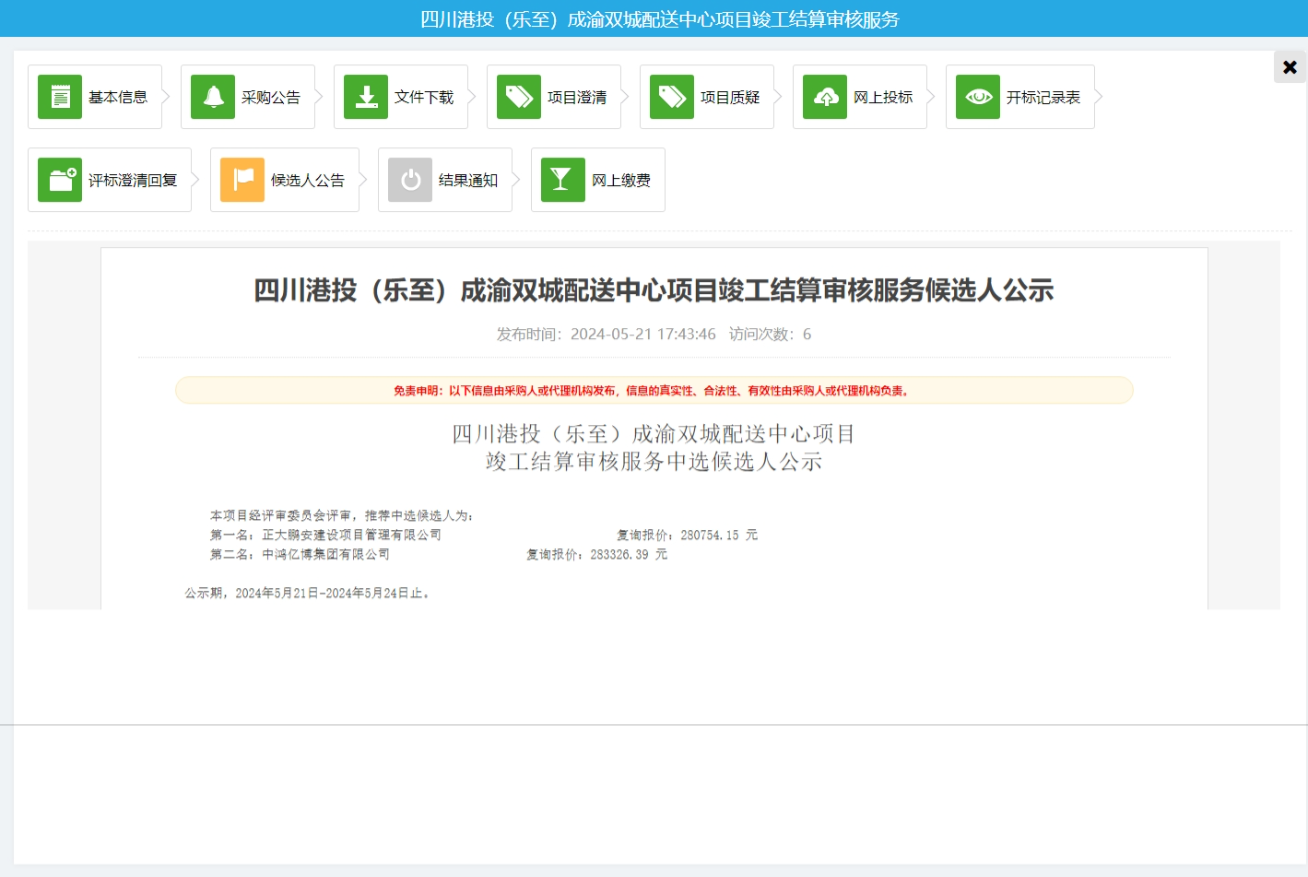
Task: Click the 评标澄清回复 folder icon
Action: tap(60, 180)
